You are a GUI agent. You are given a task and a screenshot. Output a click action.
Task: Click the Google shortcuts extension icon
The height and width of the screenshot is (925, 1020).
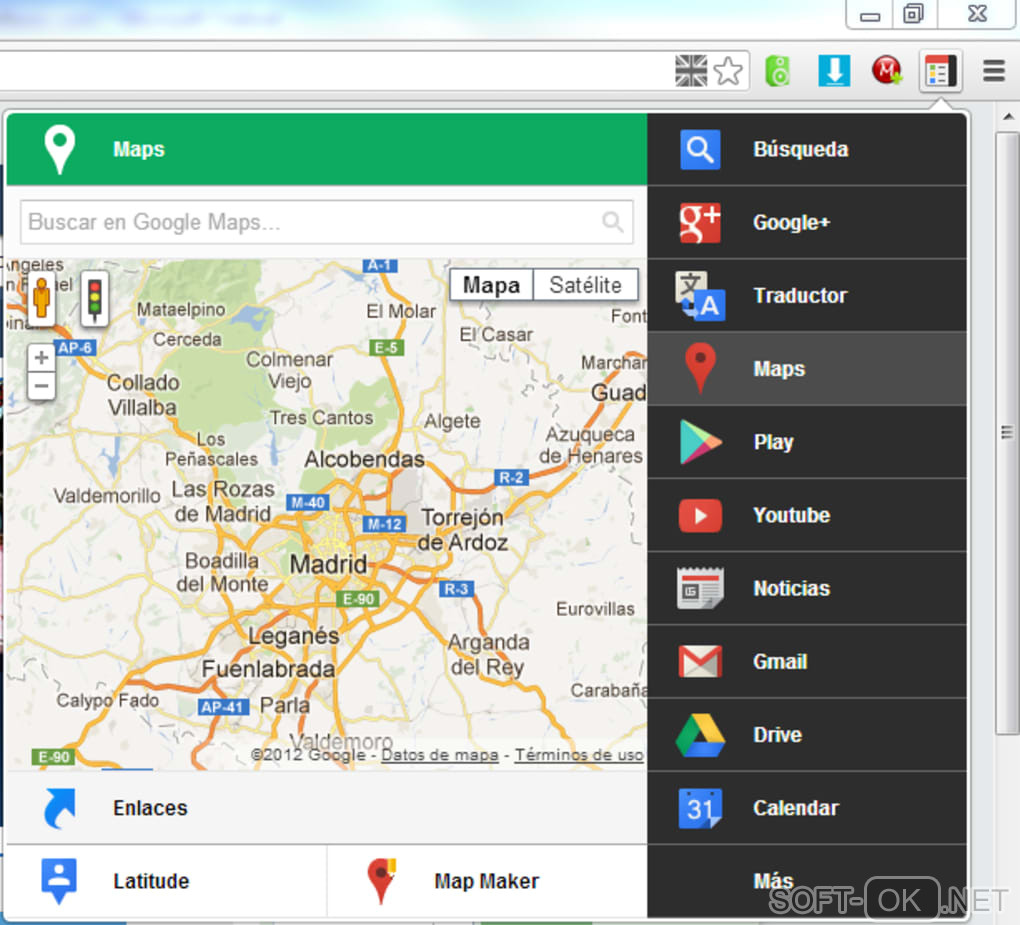point(940,71)
